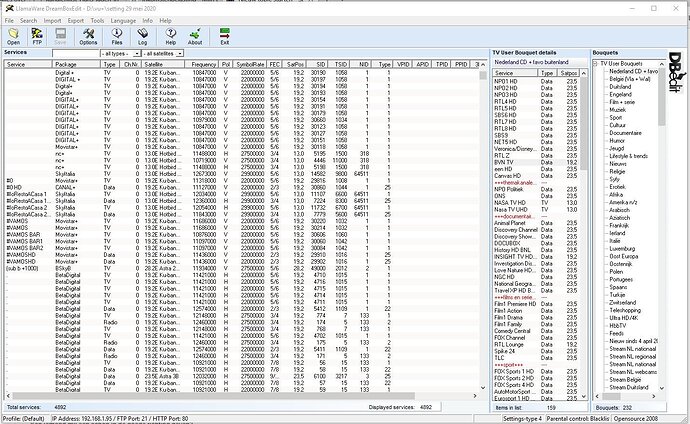Select the Stream Duitsland bouquet
690x424 pixels.
[x=629, y=387]
